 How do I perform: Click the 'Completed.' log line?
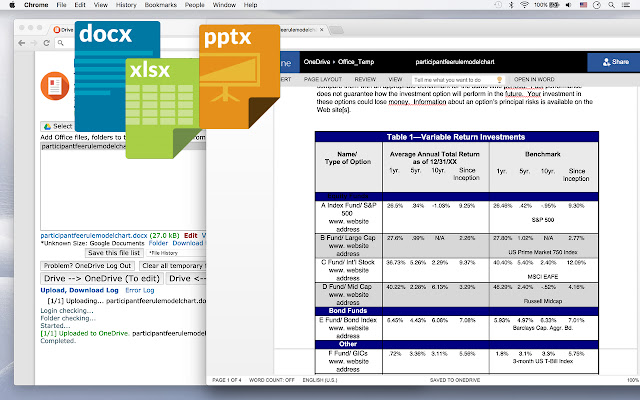(58, 341)
